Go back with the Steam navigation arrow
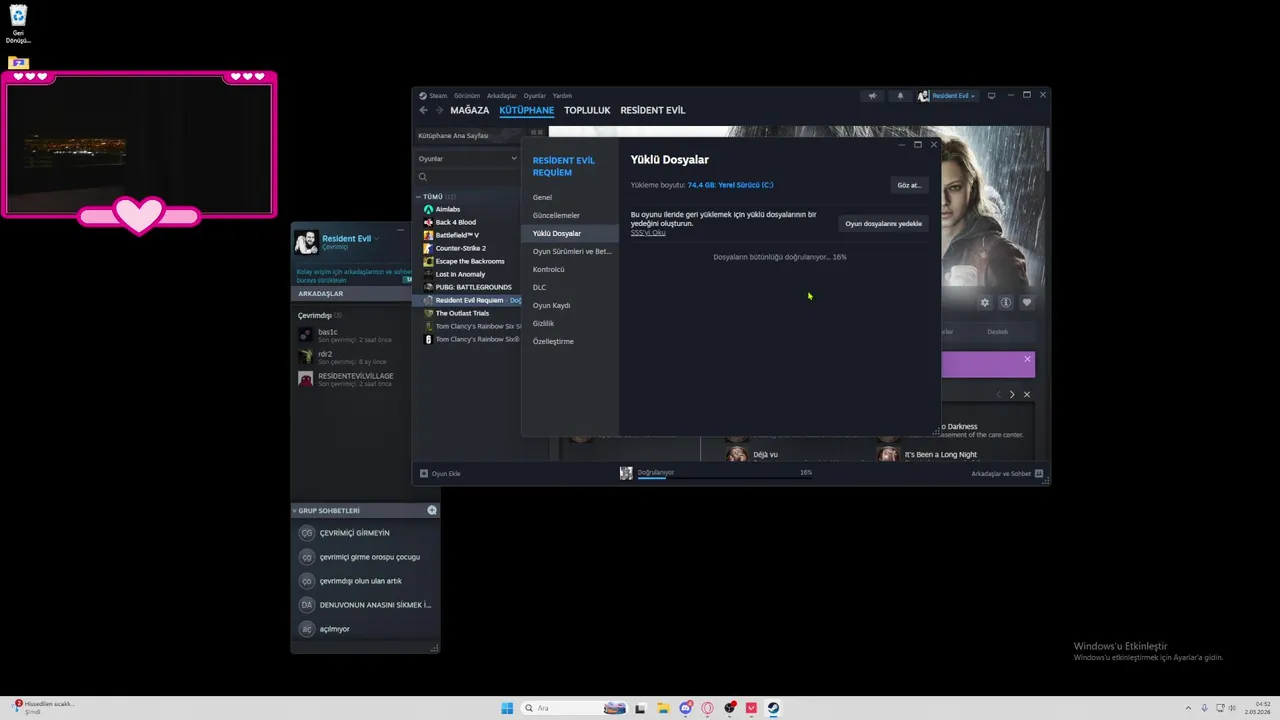Image resolution: width=1280 pixels, height=720 pixels. pos(423,110)
